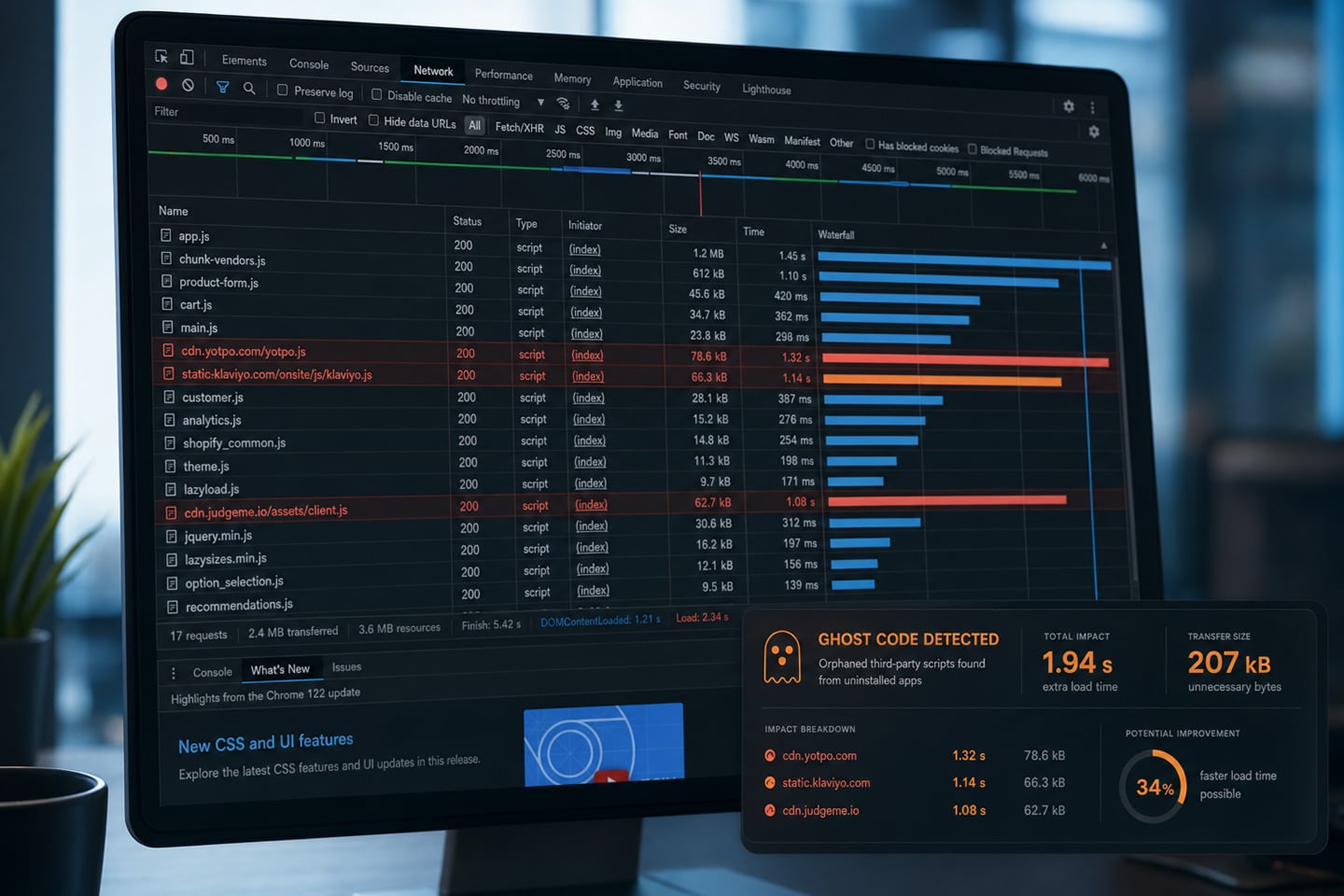Open network search magnifier icon
Image resolution: width=1344 pixels, height=896 pixels.
coord(249,88)
